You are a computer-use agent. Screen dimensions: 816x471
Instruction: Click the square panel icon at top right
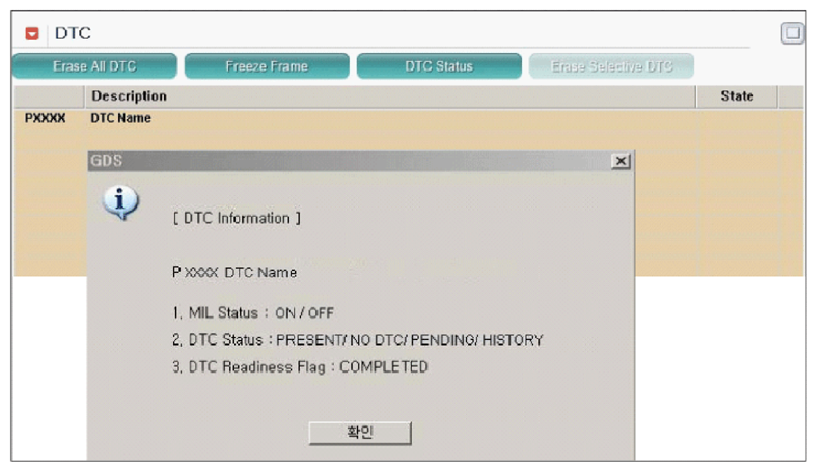point(792,33)
